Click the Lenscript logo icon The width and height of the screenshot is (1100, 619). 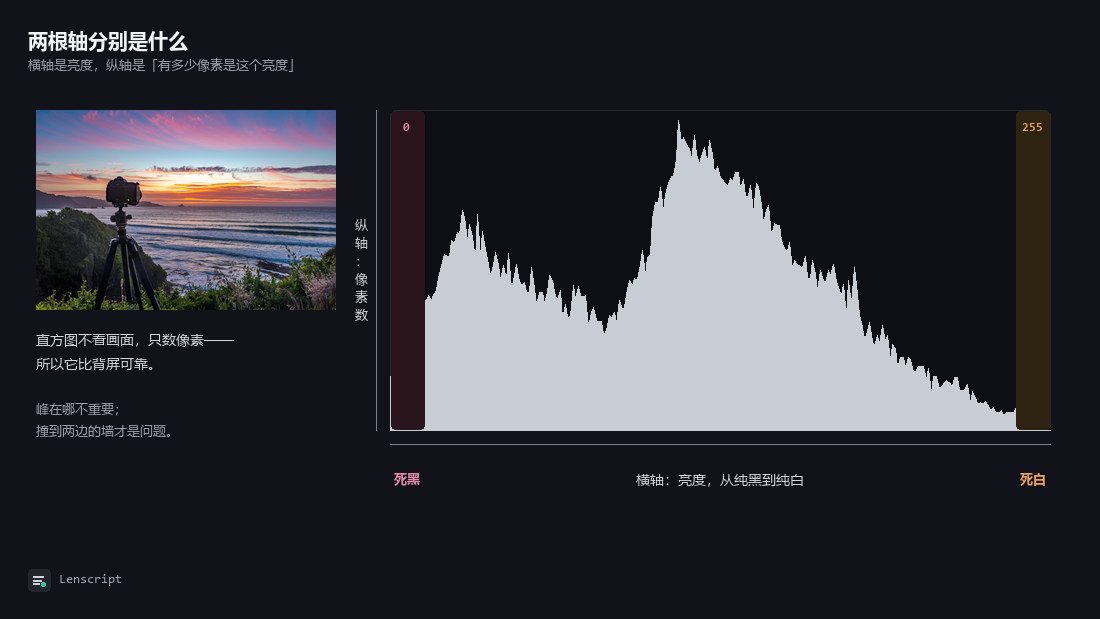pyautogui.click(x=39, y=580)
